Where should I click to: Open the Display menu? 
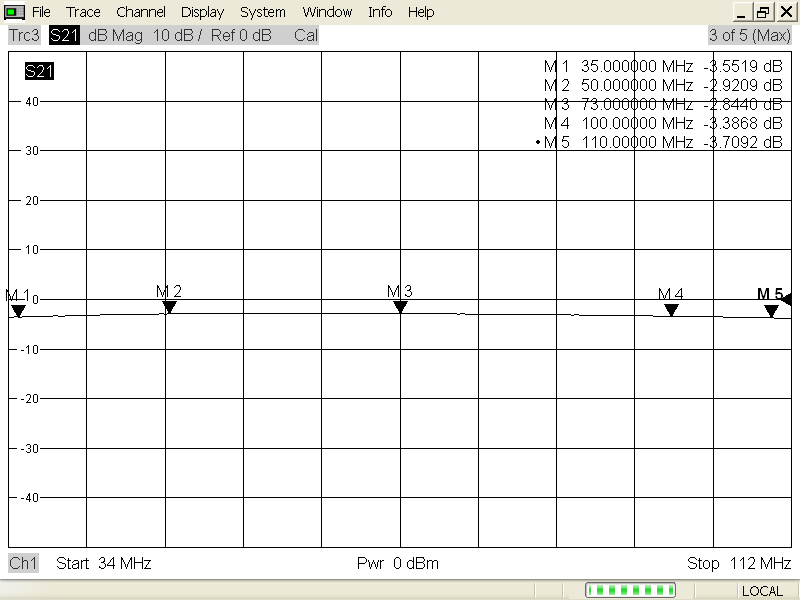coord(203,12)
